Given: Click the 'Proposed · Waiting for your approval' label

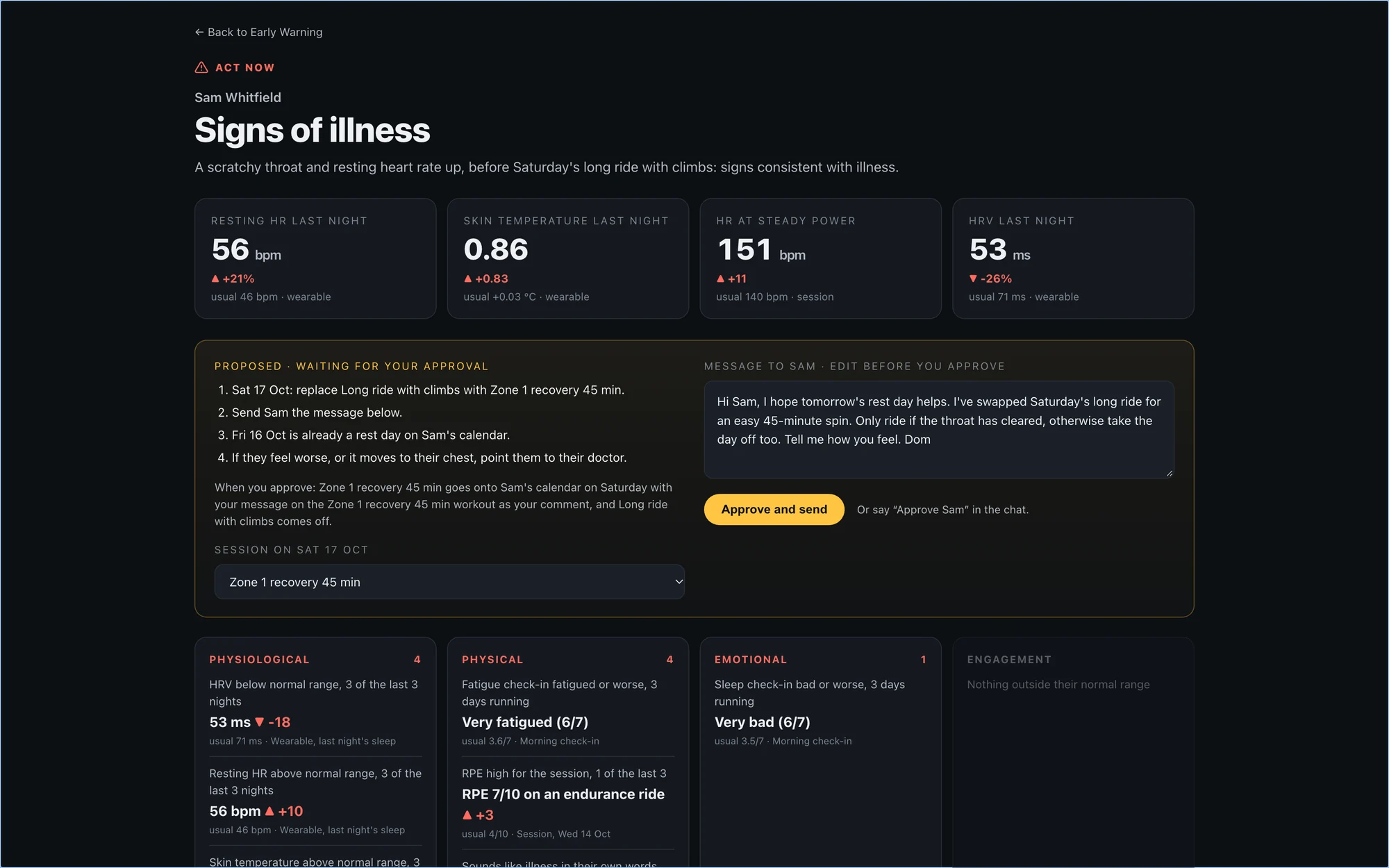Looking at the screenshot, I should pyautogui.click(x=351, y=367).
